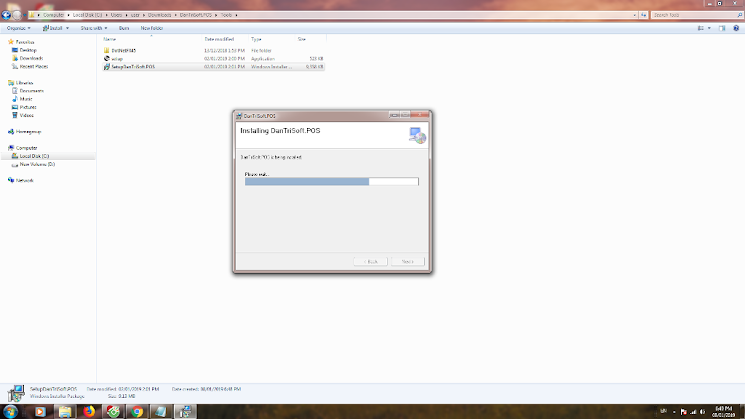Screen dimensions: 745x419
Task: Select Local Disk (C:) in the address bar
Action: click(x=87, y=15)
